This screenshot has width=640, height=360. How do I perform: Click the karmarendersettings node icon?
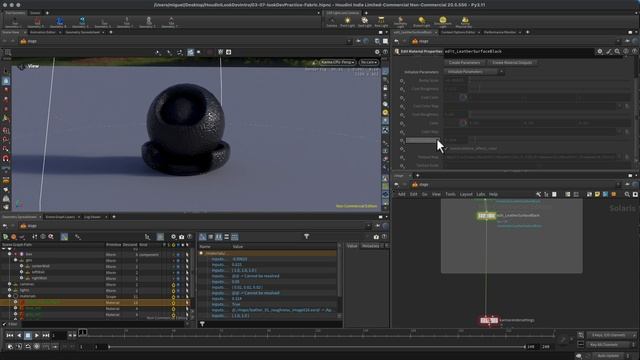pos(489,320)
